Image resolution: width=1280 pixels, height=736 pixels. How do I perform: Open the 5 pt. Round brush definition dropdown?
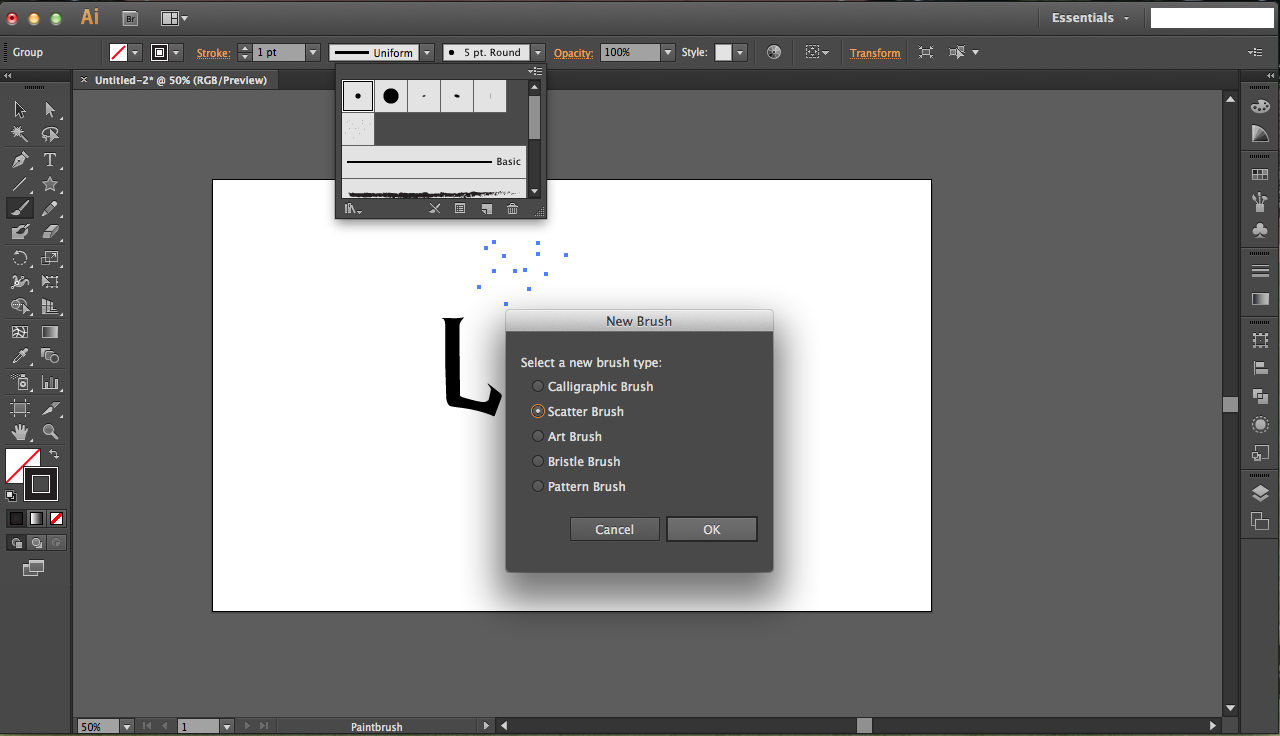pos(538,53)
